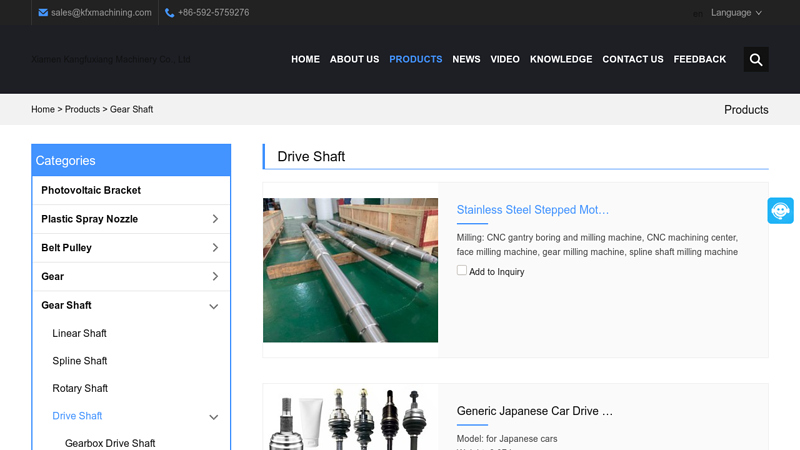This screenshot has width=800, height=450.
Task: Open the ABOUT US page
Action: [354, 59]
